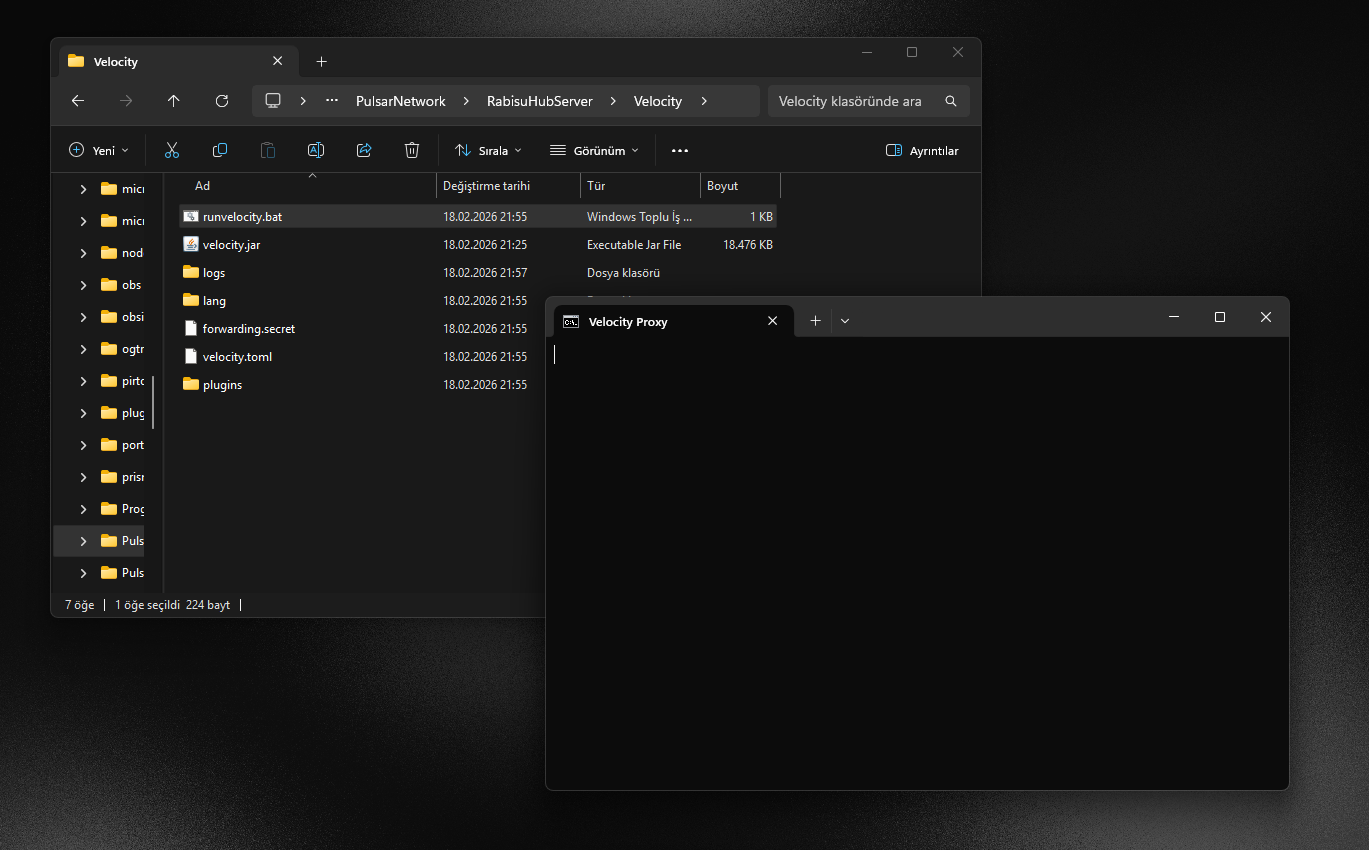The image size is (1369, 850).
Task: Select the velocity.toml file
Action: (x=237, y=357)
